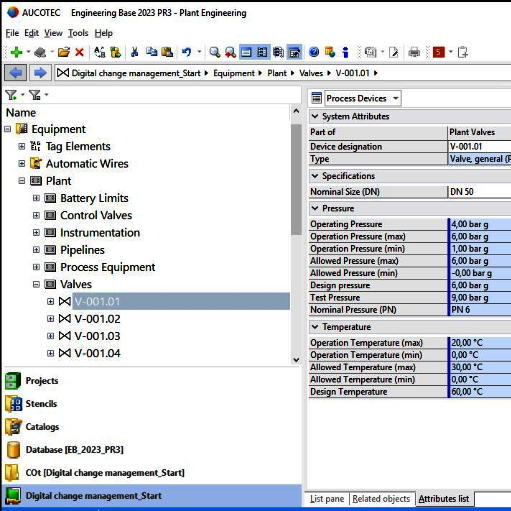
Task: Click the grey cloud-shaped toolbar icon
Action: point(40,52)
